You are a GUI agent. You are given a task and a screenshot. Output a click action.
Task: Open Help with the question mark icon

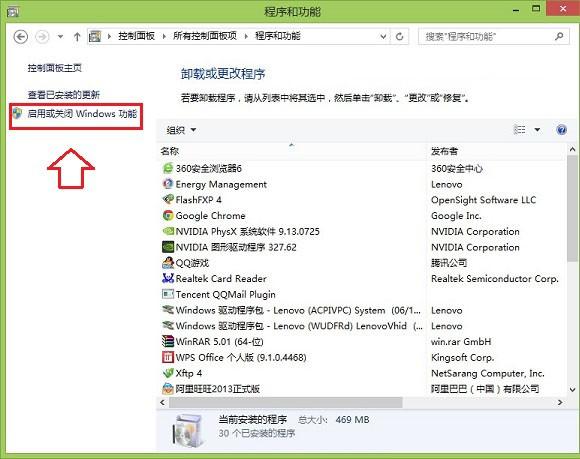(x=561, y=130)
